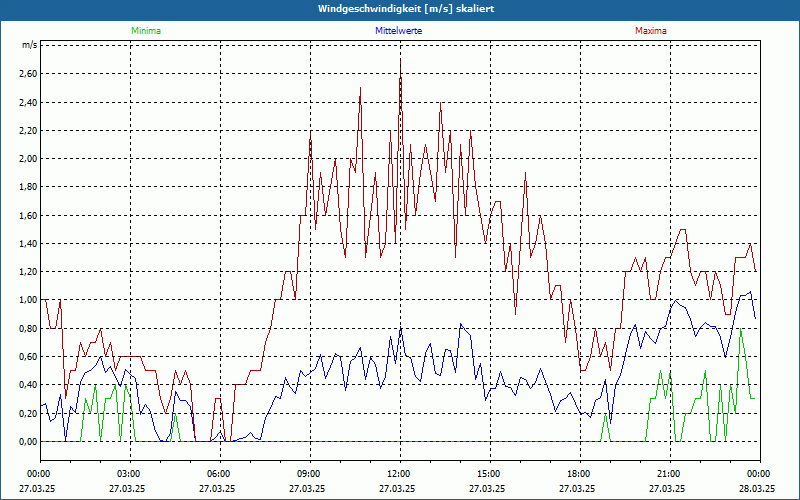
Task: Click the green Minima legend label
Action: point(145,31)
